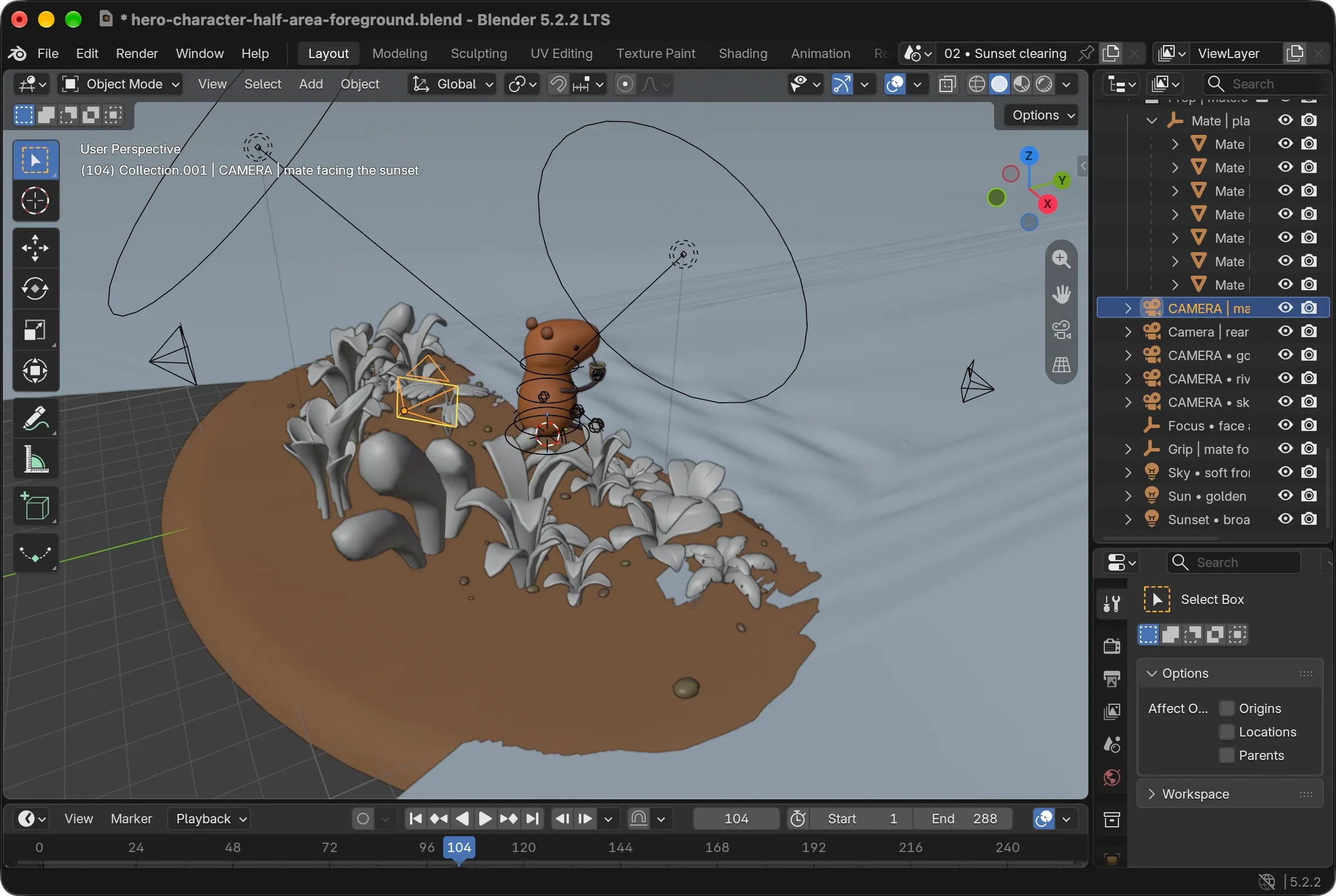Switch to Wireframe shading mode
Viewport: 1336px width, 896px height.
pos(976,84)
